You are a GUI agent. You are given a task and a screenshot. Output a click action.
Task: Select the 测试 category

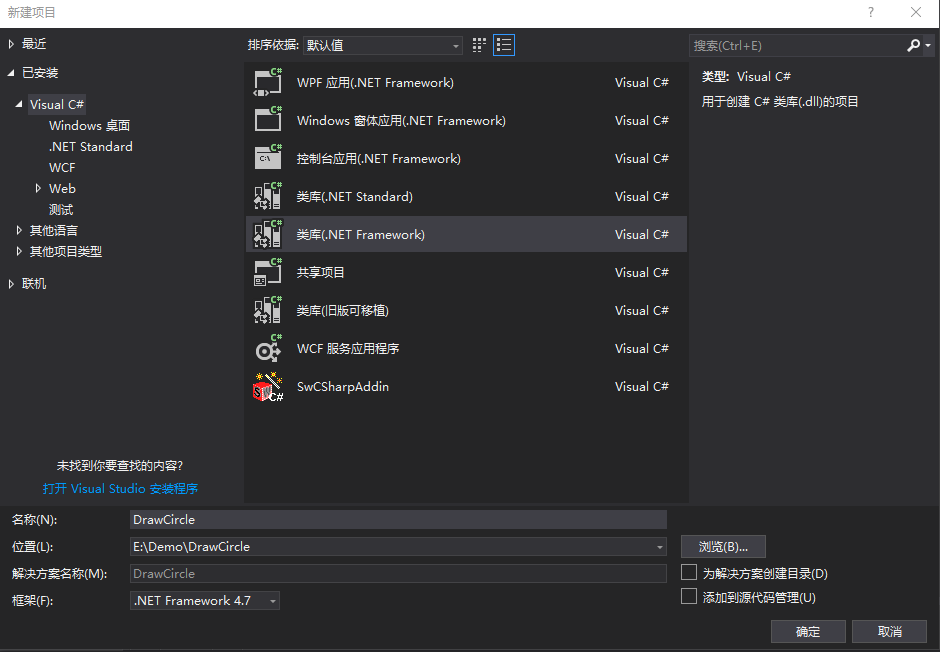coord(61,210)
